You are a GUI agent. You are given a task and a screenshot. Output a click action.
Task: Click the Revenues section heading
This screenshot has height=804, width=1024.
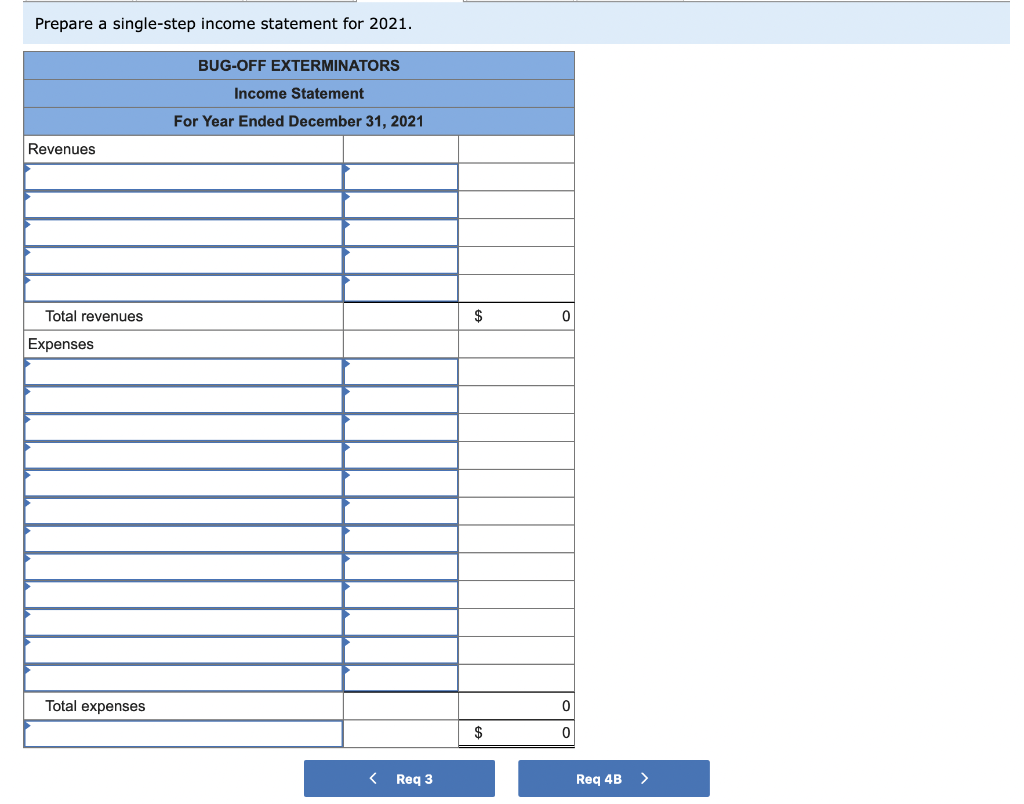pos(61,149)
